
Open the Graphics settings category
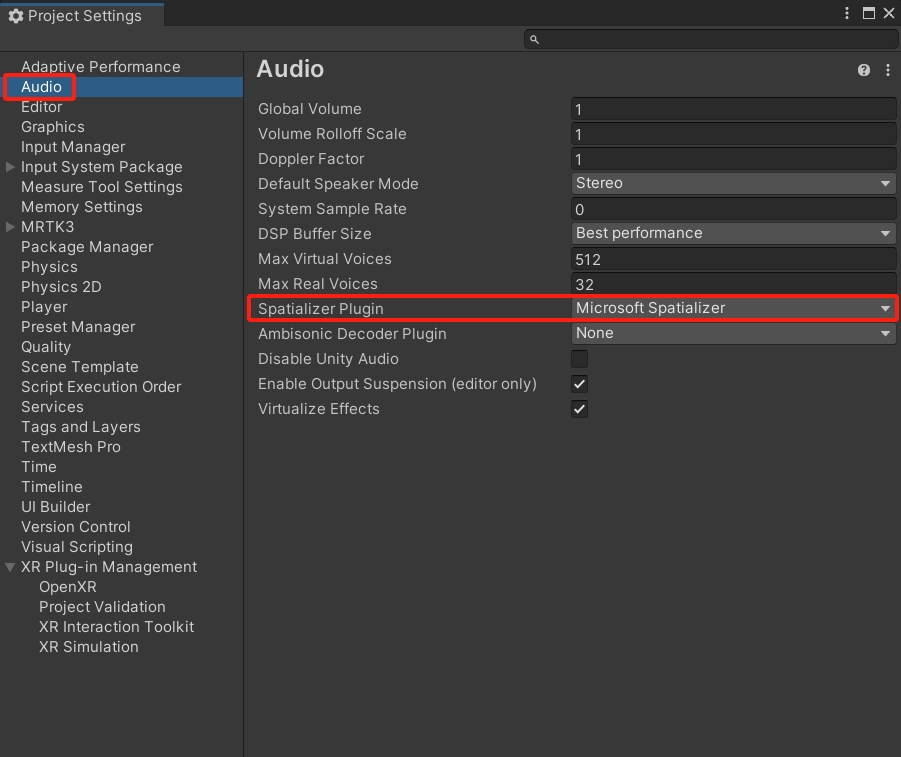click(52, 127)
